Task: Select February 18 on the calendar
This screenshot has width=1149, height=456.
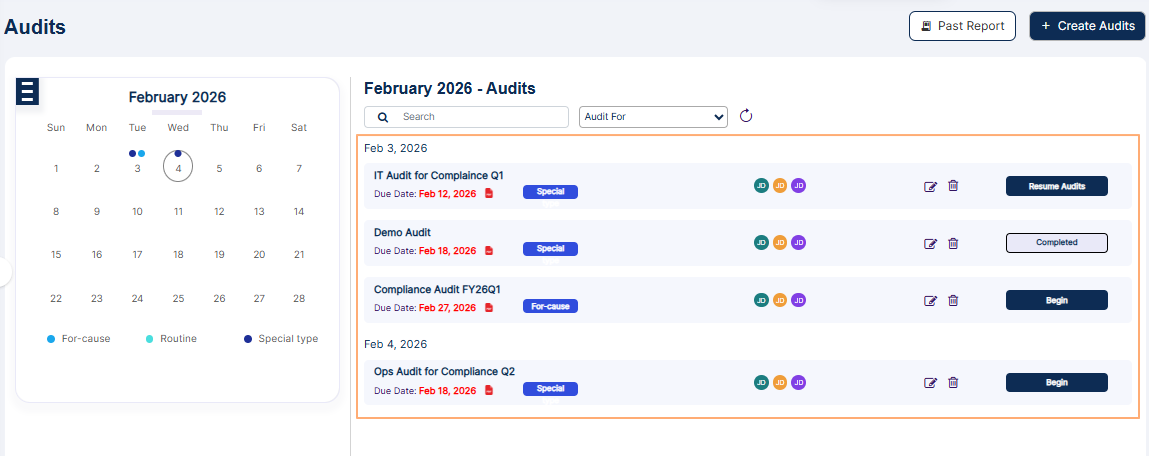Action: 178,254
